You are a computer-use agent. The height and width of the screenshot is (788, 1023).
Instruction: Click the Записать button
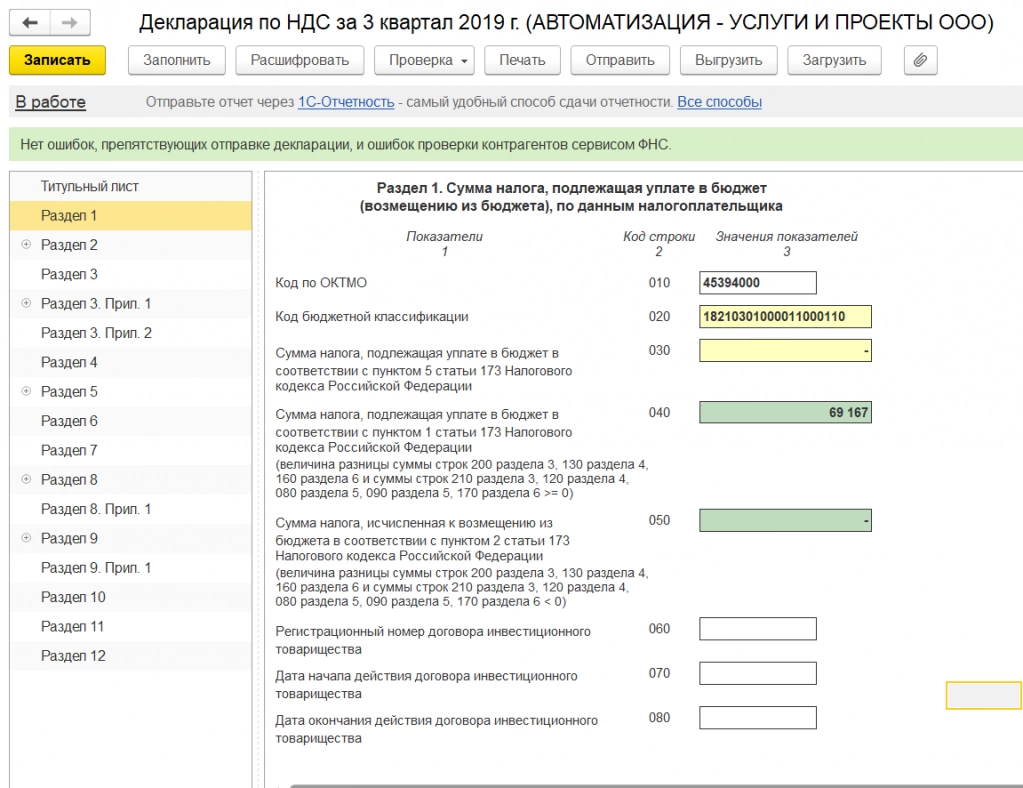click(x=57, y=60)
